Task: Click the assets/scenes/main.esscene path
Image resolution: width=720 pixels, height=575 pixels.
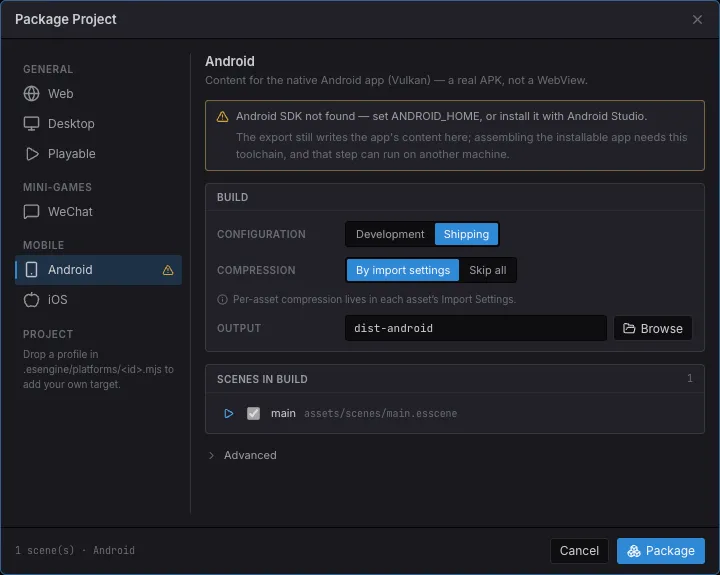Action: coord(380,413)
